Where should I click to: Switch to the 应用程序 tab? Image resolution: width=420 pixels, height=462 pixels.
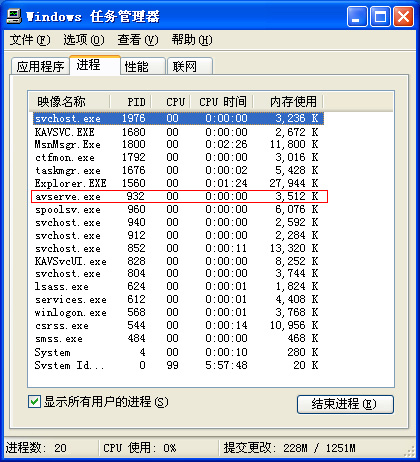(x=40, y=66)
